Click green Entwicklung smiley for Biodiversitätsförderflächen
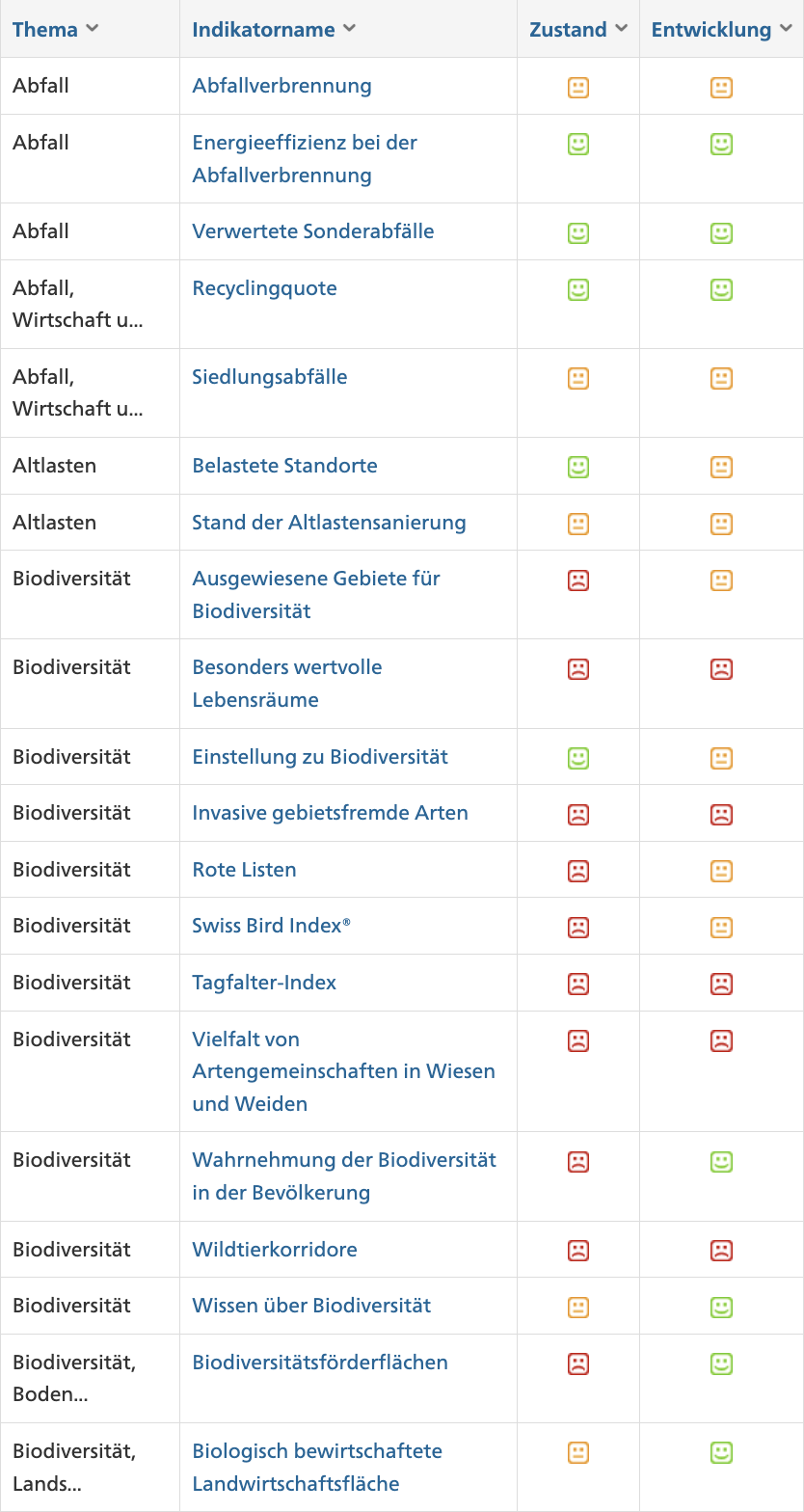The width and height of the screenshot is (804, 1512). [721, 1363]
